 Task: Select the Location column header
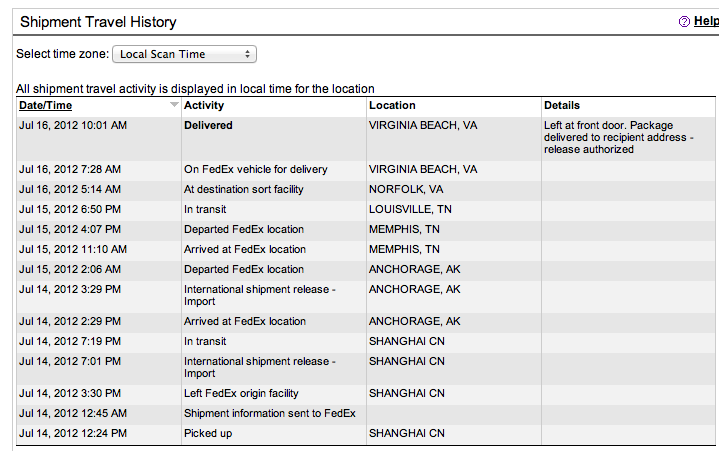click(392, 105)
